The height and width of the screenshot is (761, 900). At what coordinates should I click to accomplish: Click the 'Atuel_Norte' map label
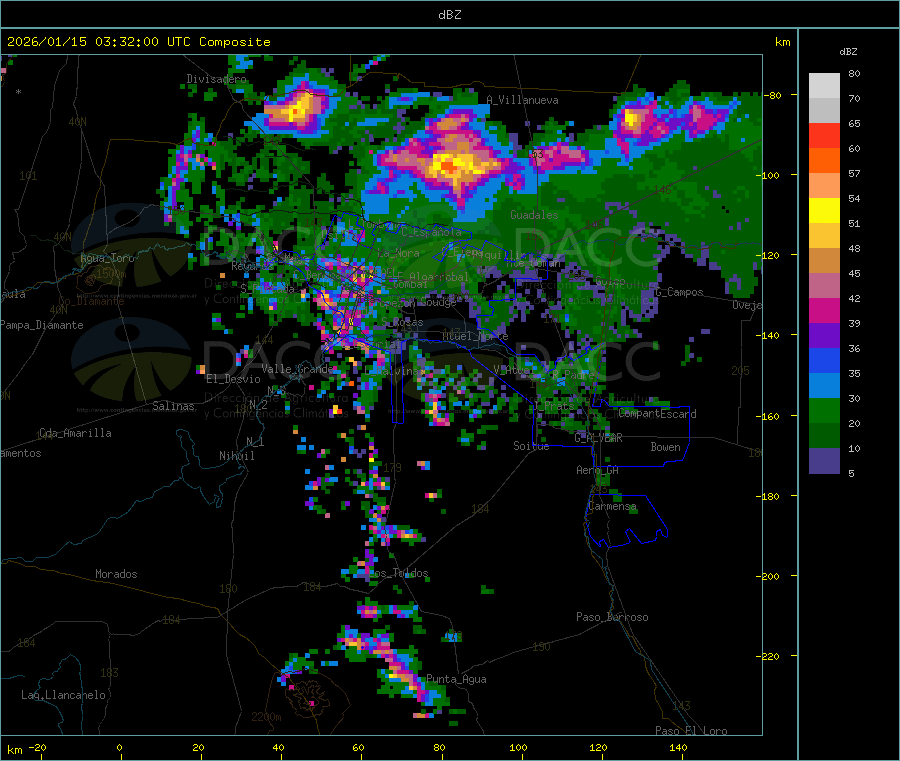pos(475,336)
